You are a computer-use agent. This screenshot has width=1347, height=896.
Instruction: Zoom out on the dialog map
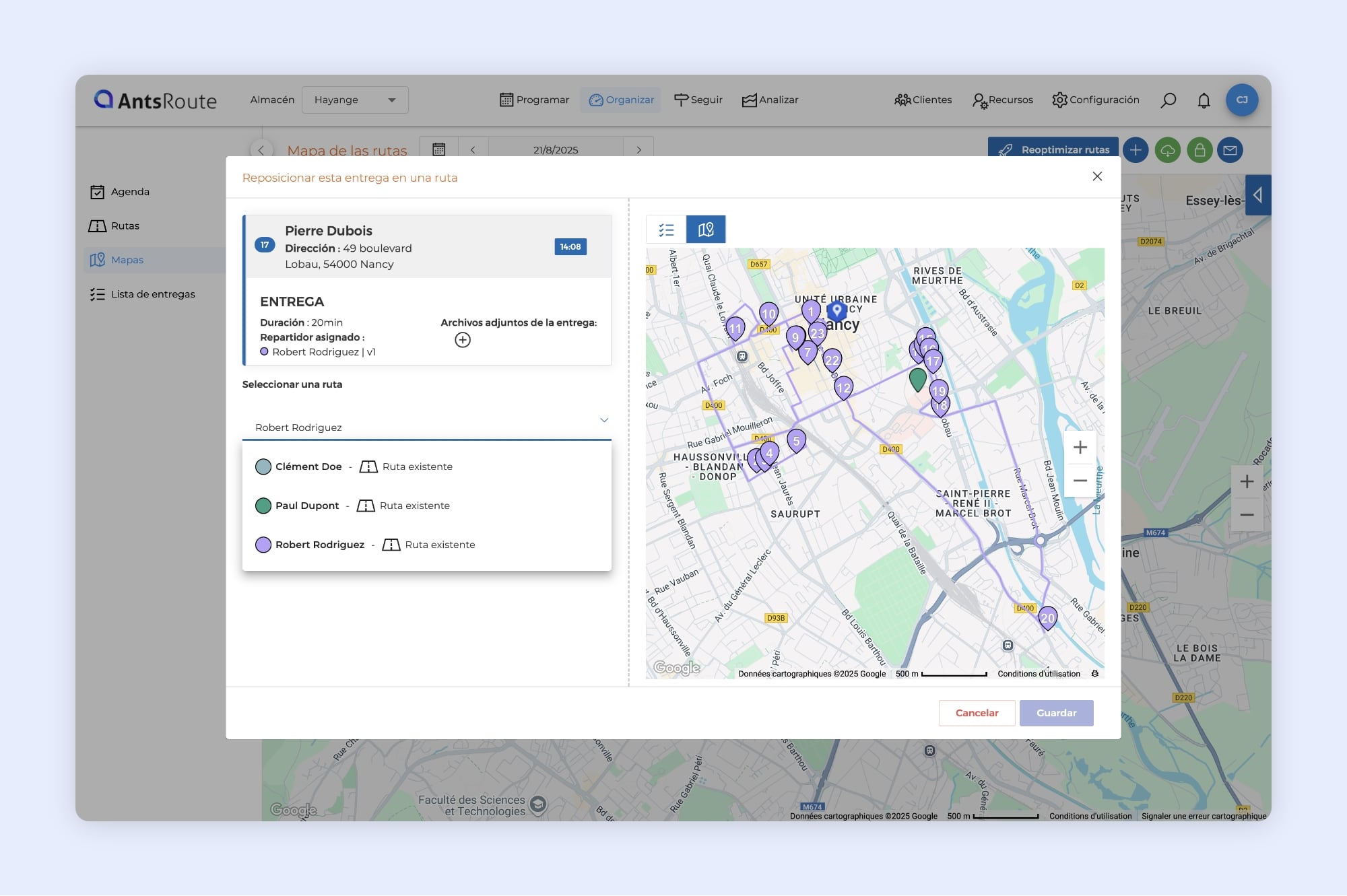[x=1080, y=481]
